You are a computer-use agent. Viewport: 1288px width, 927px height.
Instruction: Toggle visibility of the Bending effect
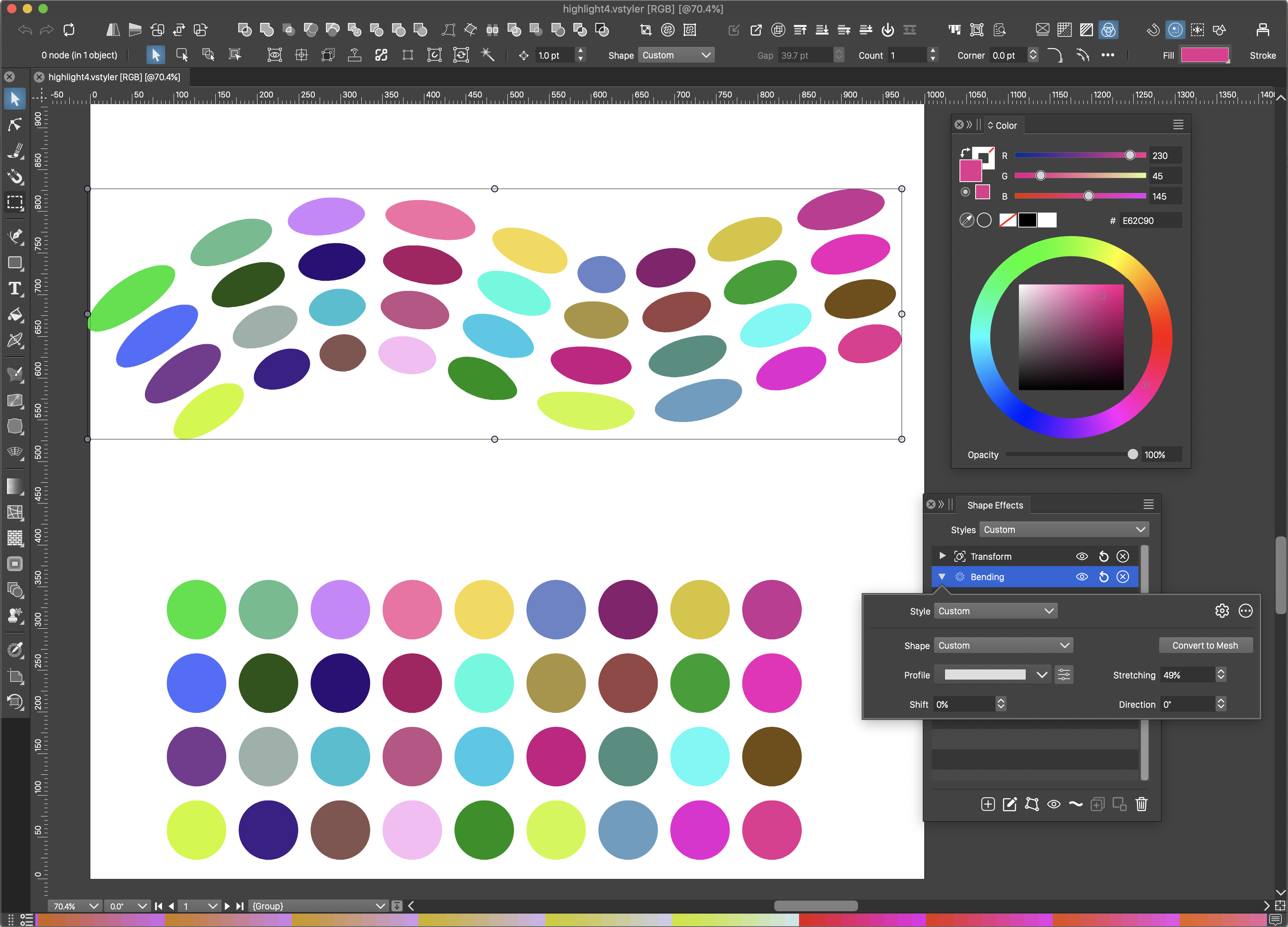point(1081,577)
